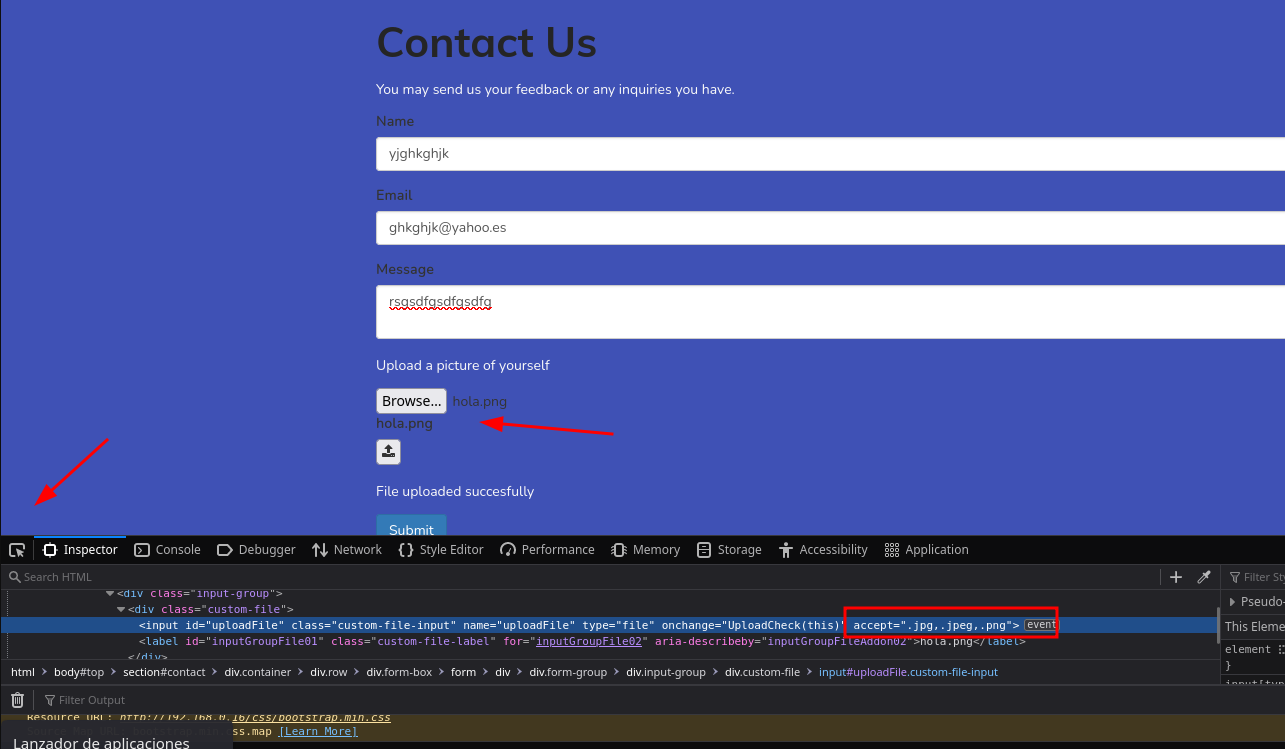The width and height of the screenshot is (1285, 749).
Task: Open the Storage panel
Action: (729, 550)
